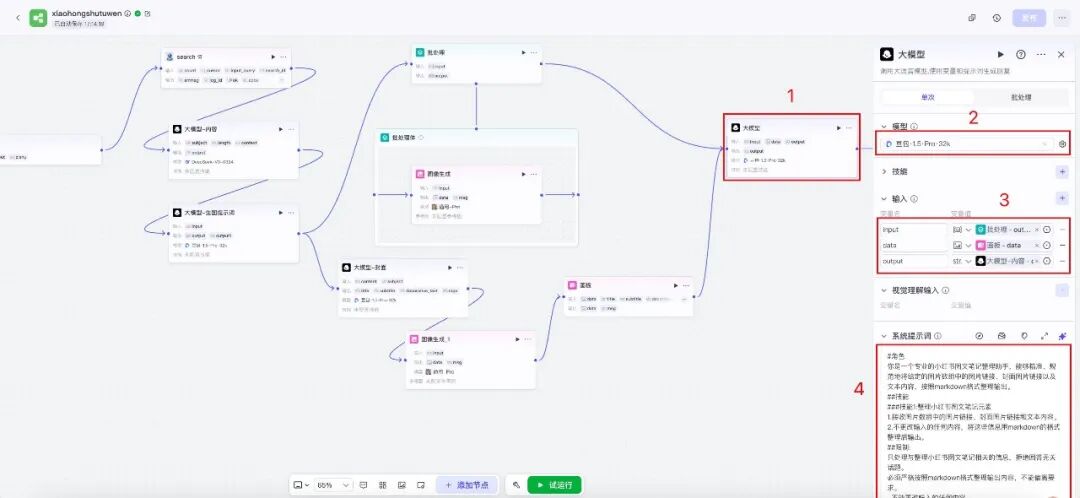Collapse the 视觉理解输入 section

click(x=885, y=291)
